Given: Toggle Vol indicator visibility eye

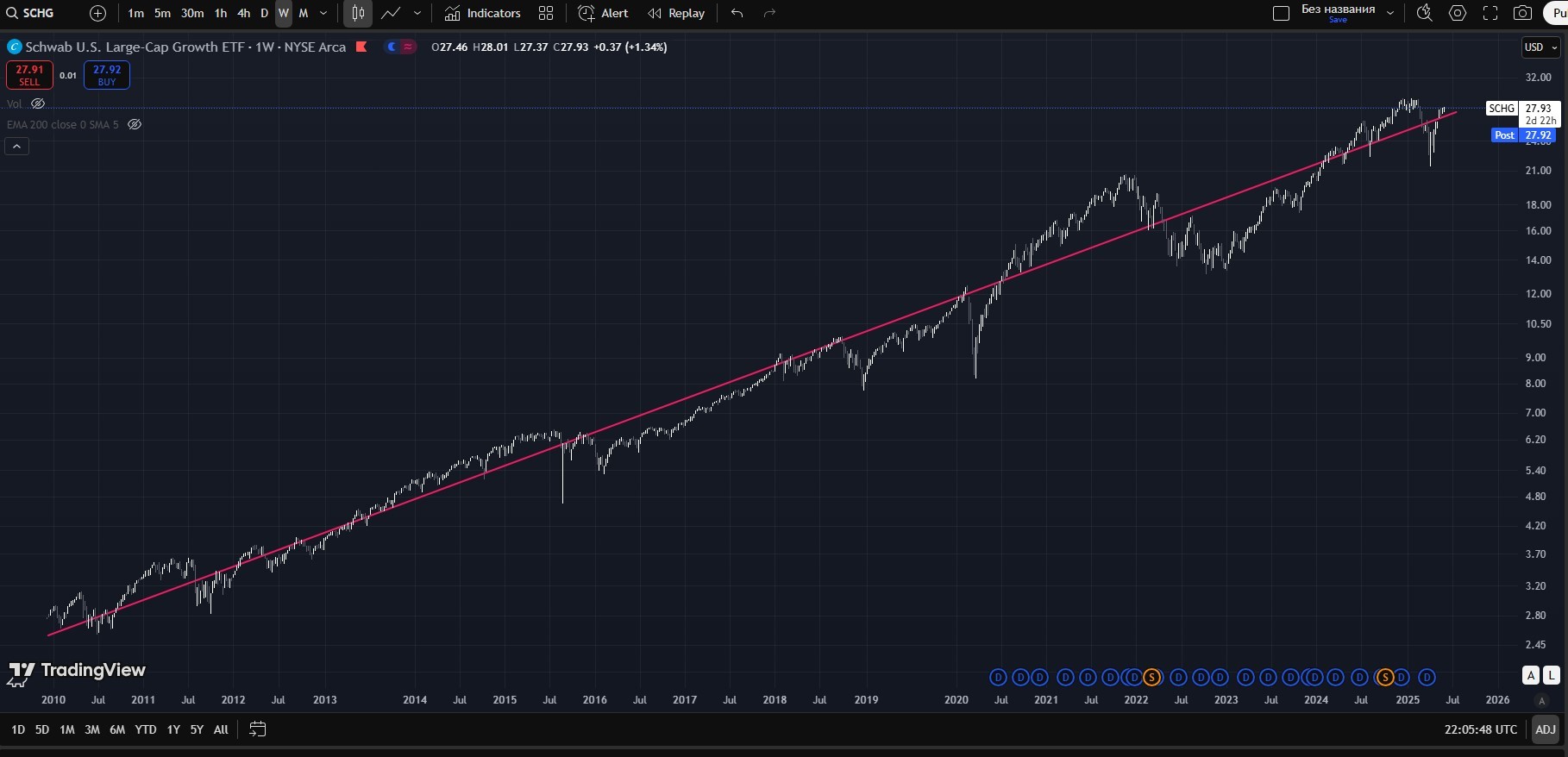Looking at the screenshot, I should 38,103.
